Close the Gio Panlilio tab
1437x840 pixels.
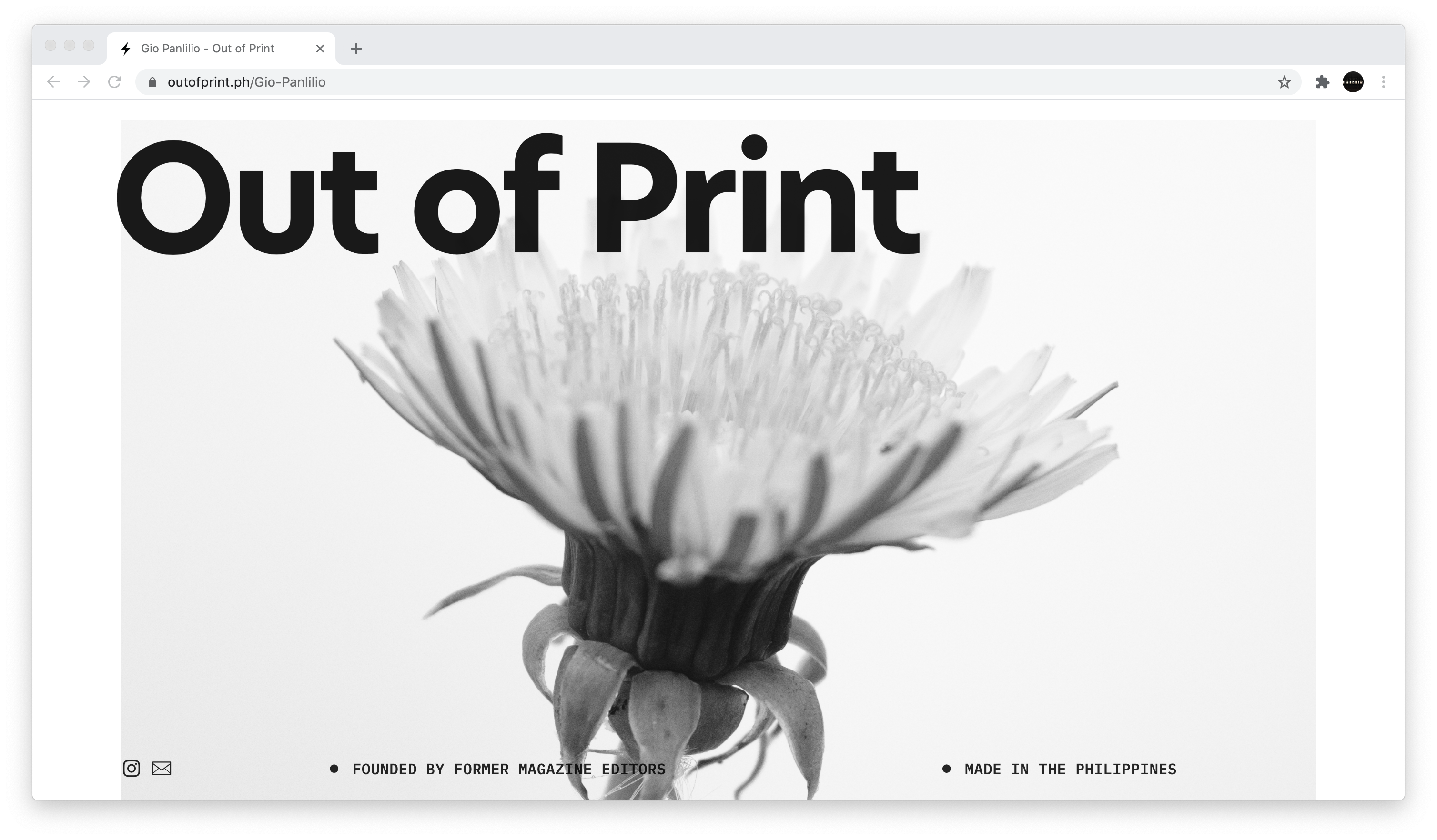(x=320, y=49)
